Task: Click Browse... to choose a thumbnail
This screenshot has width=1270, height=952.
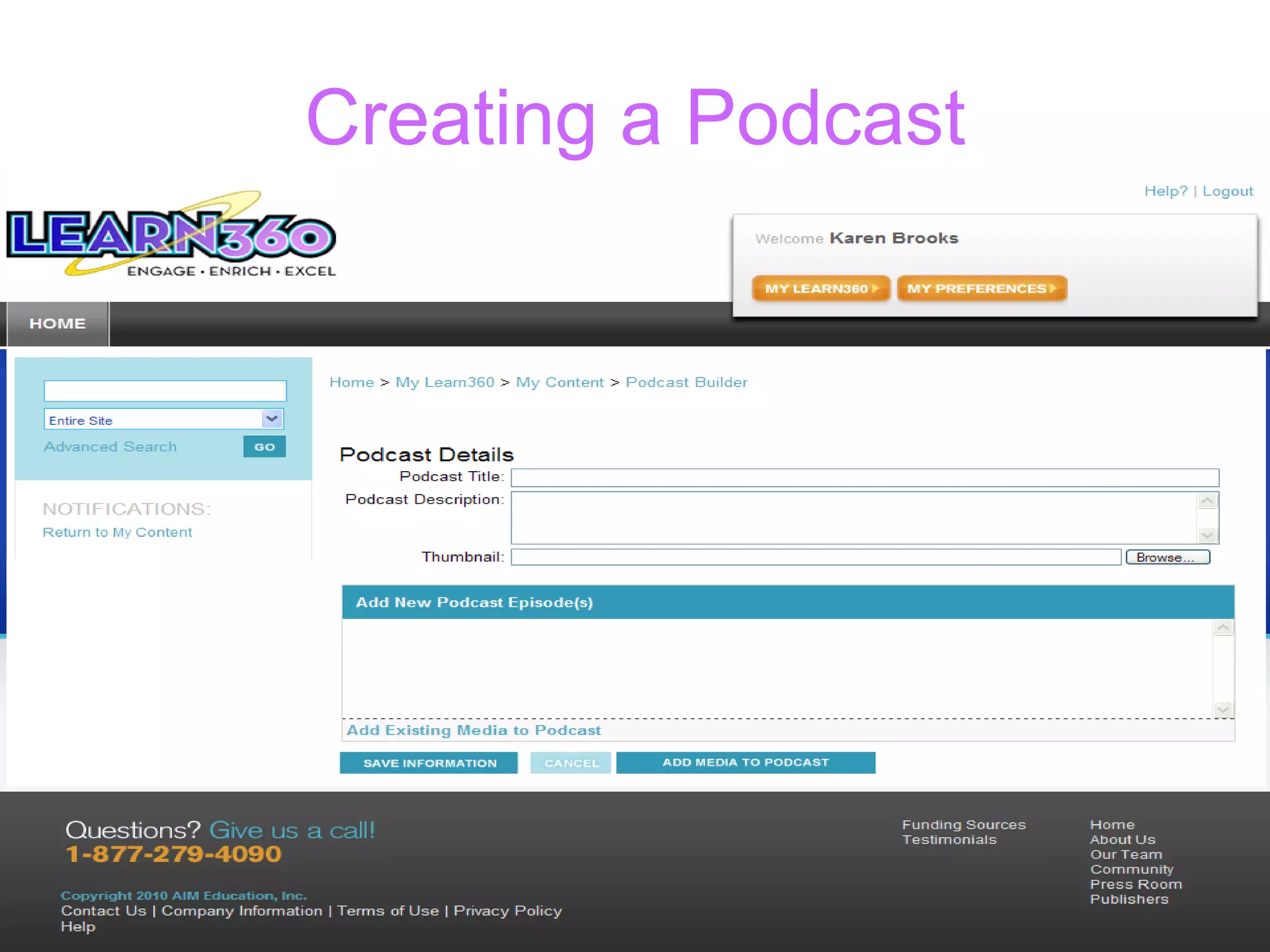Action: pos(1168,557)
